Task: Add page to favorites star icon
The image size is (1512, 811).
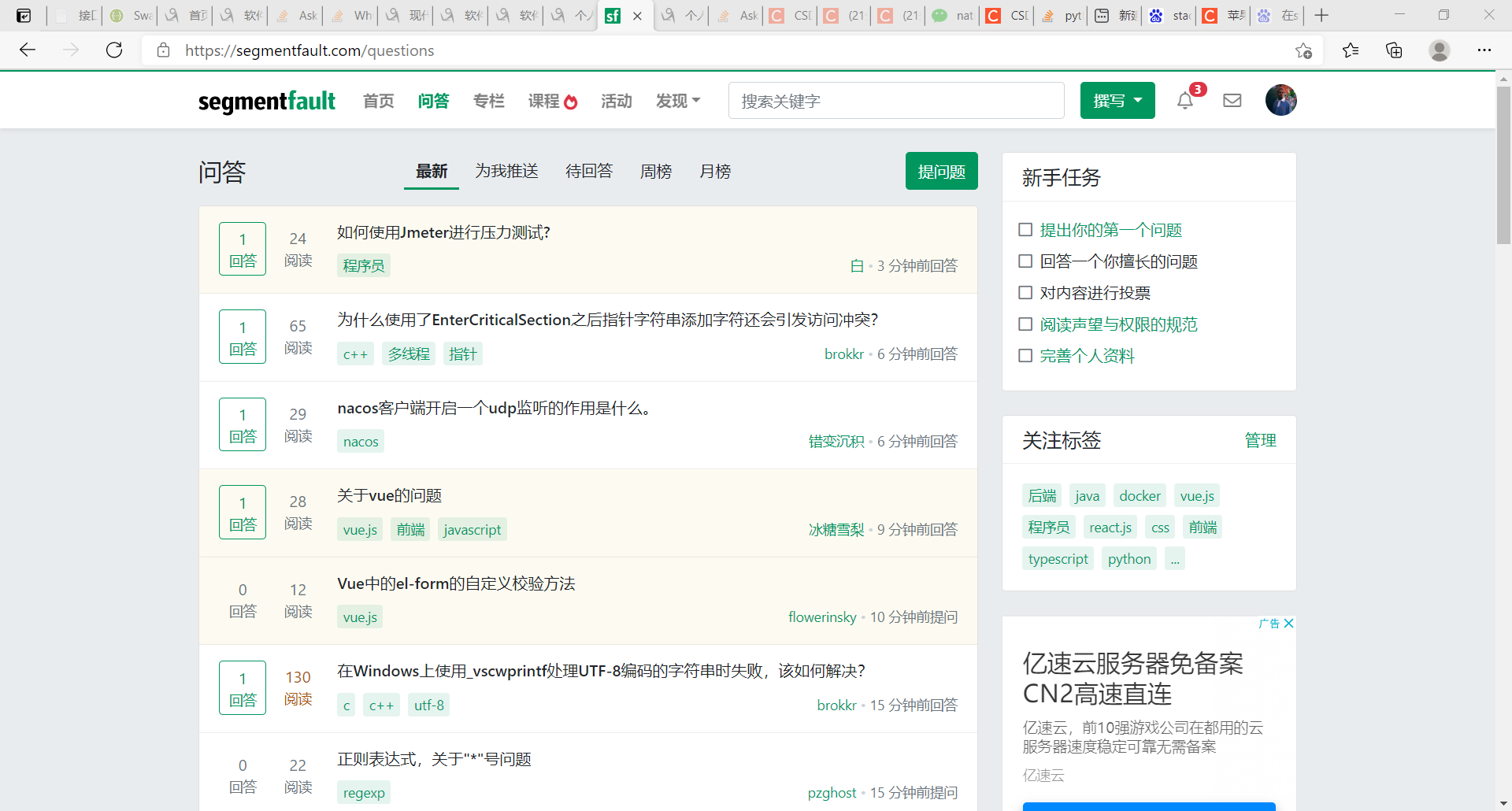Action: coord(1303,50)
